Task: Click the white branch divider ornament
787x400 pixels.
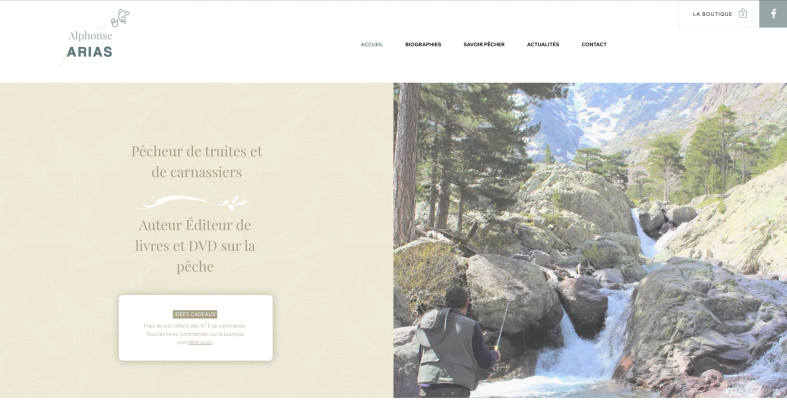Action: 195,202
